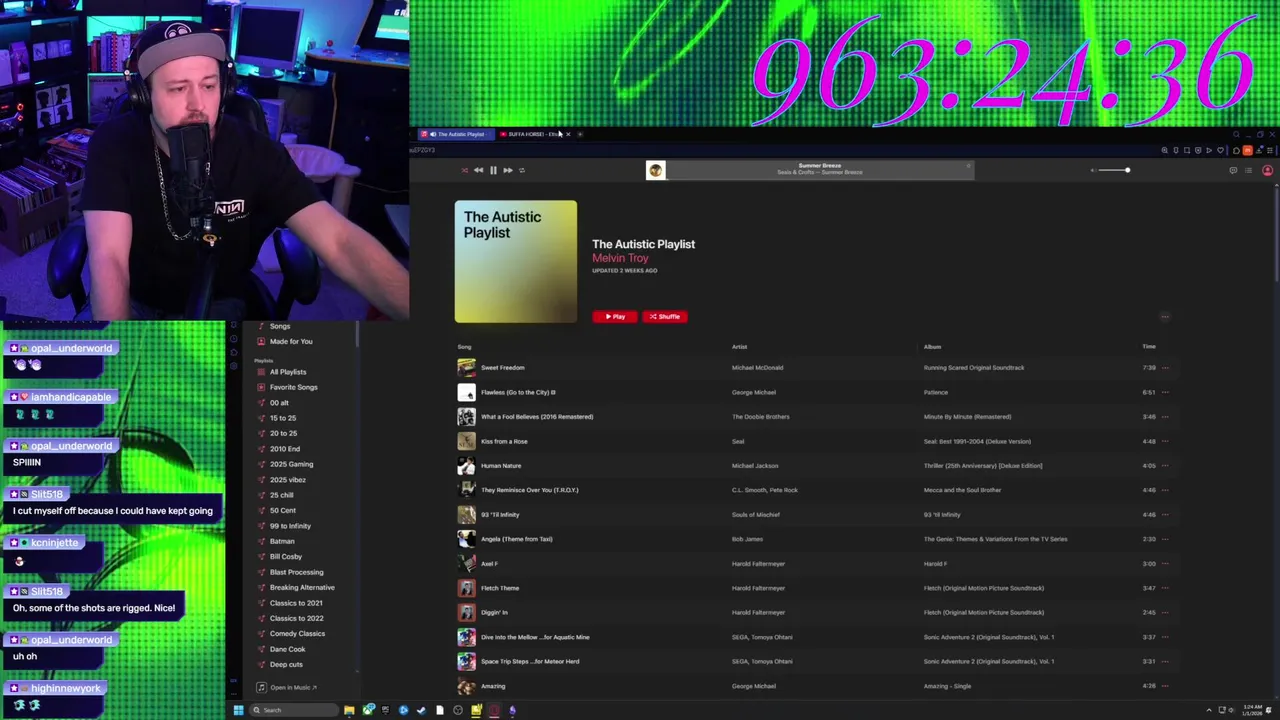Open the Up Next queue icon
The image size is (1280, 720).
click(1248, 170)
